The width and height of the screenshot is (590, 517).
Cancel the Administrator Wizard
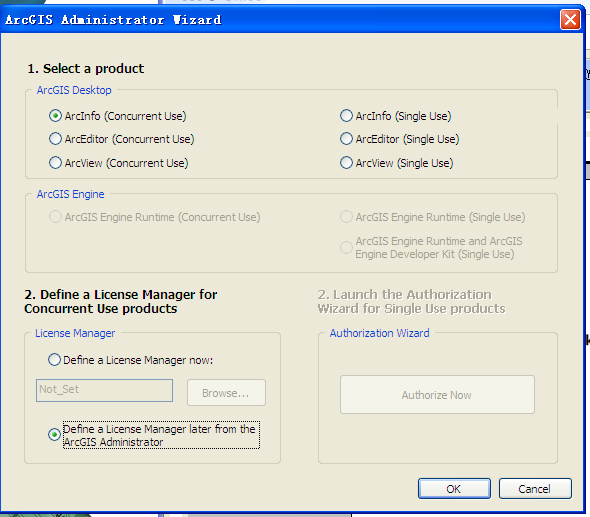pos(535,489)
